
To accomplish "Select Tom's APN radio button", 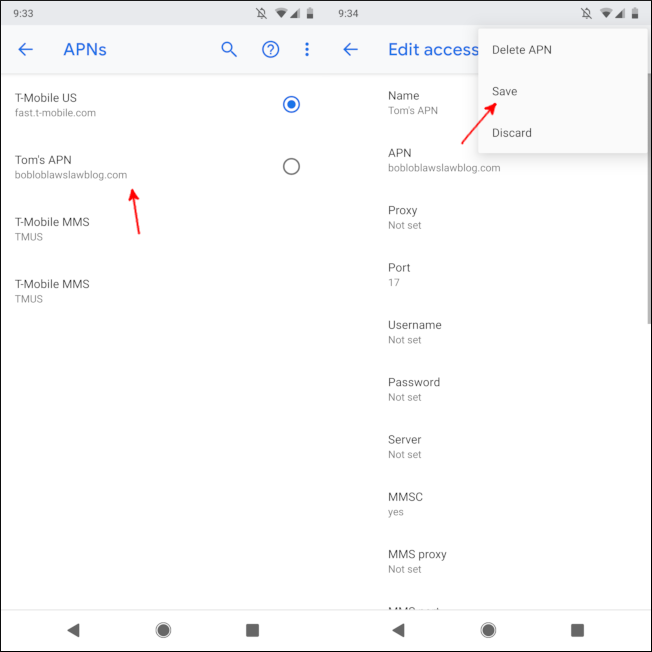I will click(291, 166).
